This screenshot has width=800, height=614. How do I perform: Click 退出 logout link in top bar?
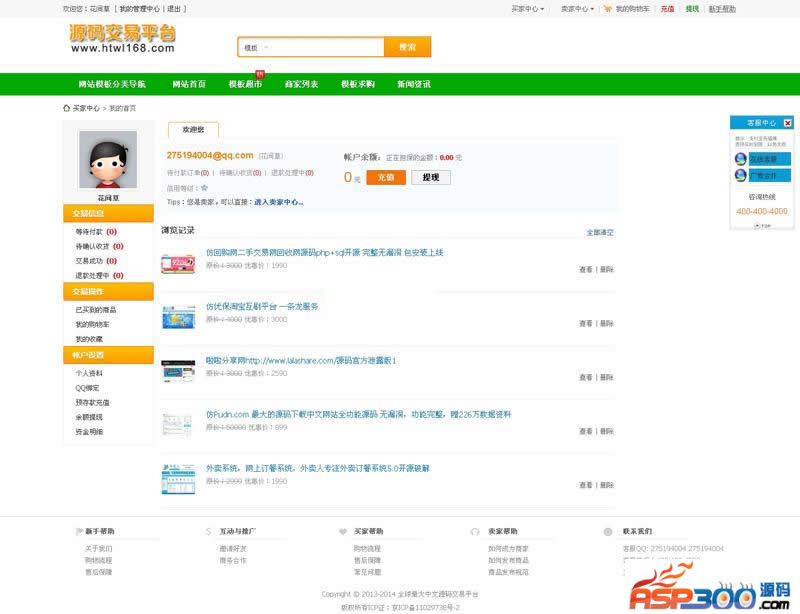(174, 9)
